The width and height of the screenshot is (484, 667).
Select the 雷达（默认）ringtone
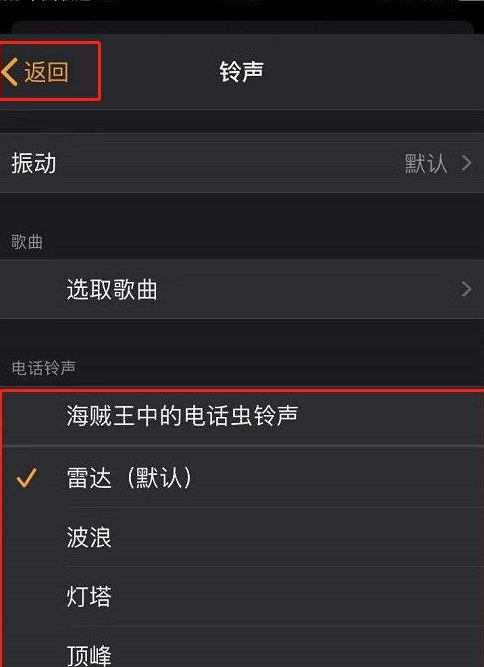pyautogui.click(x=242, y=477)
